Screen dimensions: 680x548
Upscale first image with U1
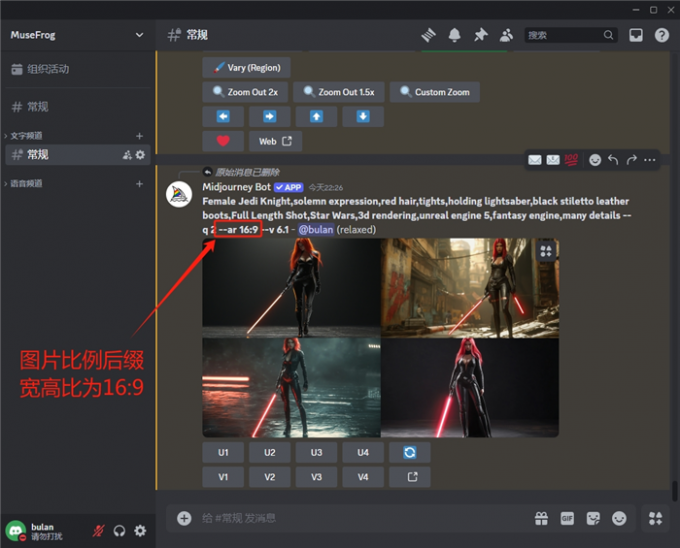point(223,453)
